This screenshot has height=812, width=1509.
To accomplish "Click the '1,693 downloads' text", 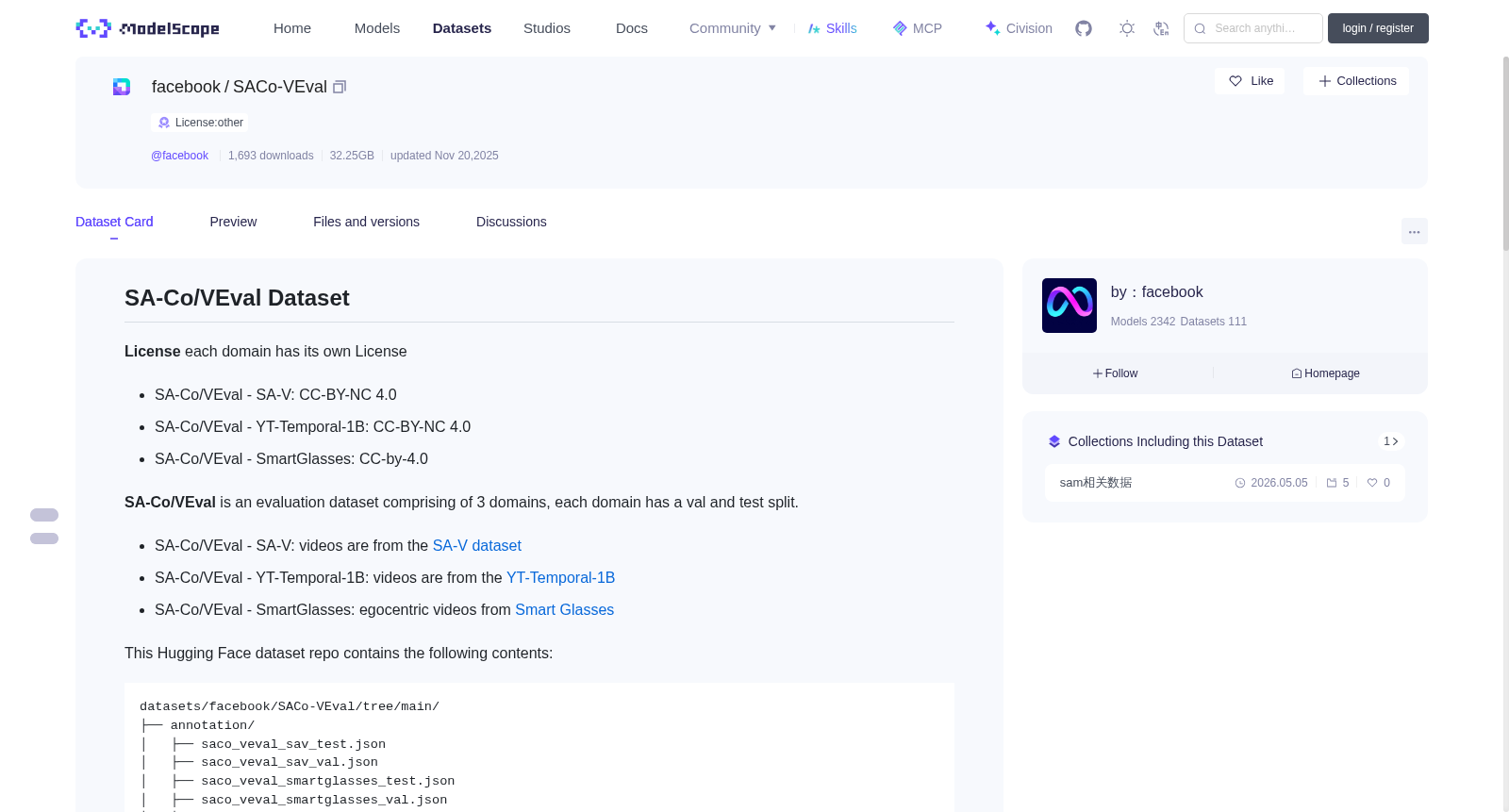I will click(271, 156).
